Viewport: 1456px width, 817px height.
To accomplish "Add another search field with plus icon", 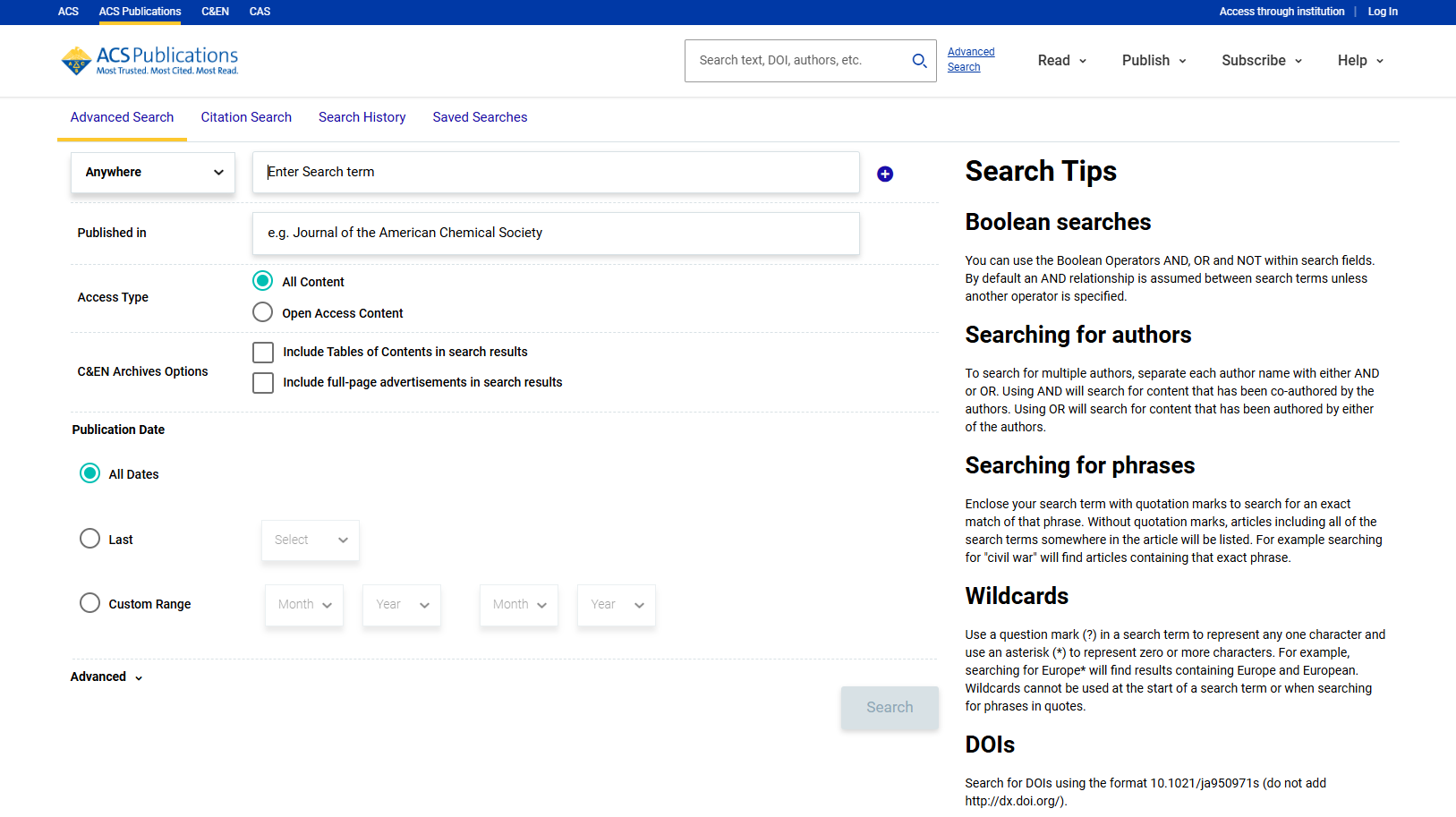I will coord(885,174).
